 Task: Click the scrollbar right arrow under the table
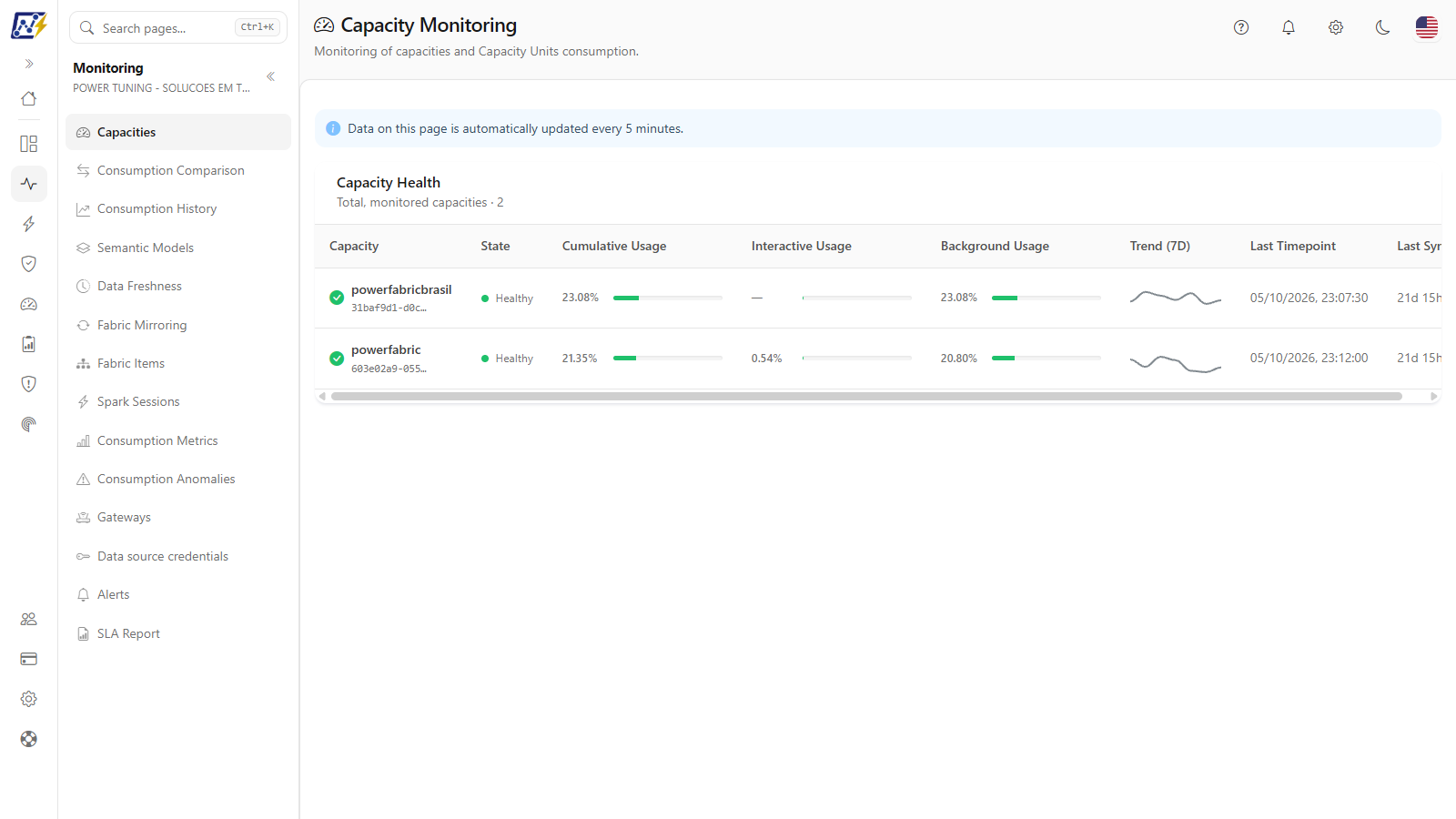1434,397
